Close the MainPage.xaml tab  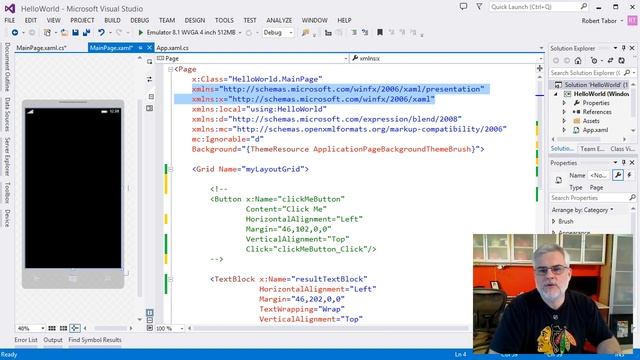pos(149,48)
